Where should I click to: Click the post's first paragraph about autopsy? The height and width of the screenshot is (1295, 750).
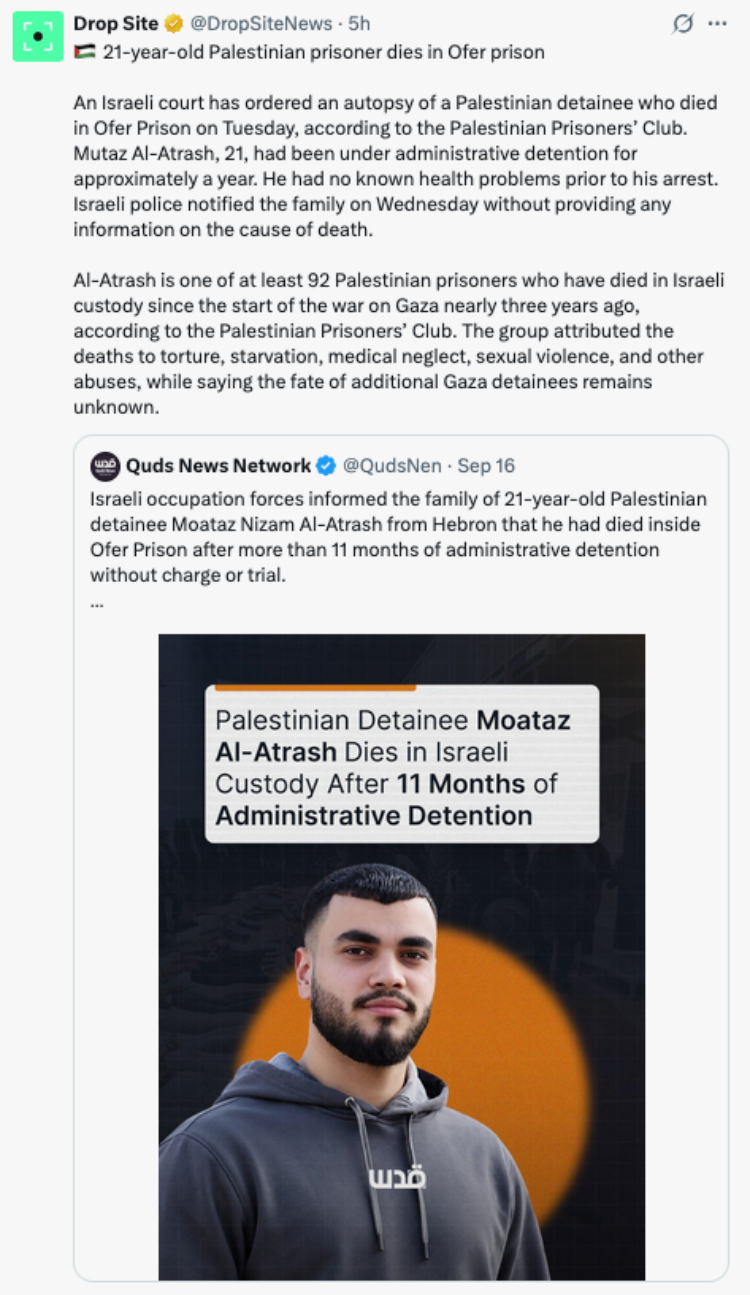tap(395, 166)
